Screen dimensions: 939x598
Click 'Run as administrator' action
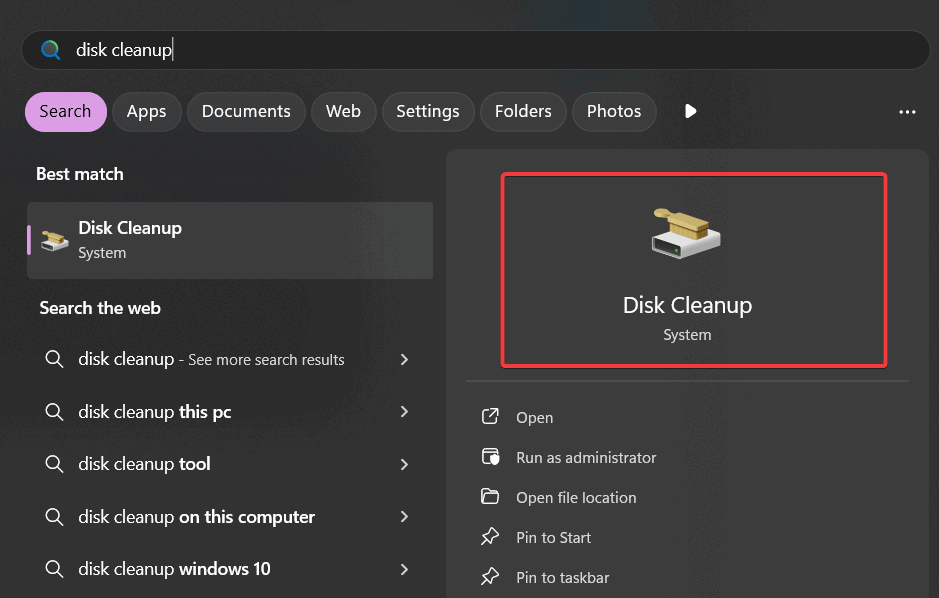point(586,457)
